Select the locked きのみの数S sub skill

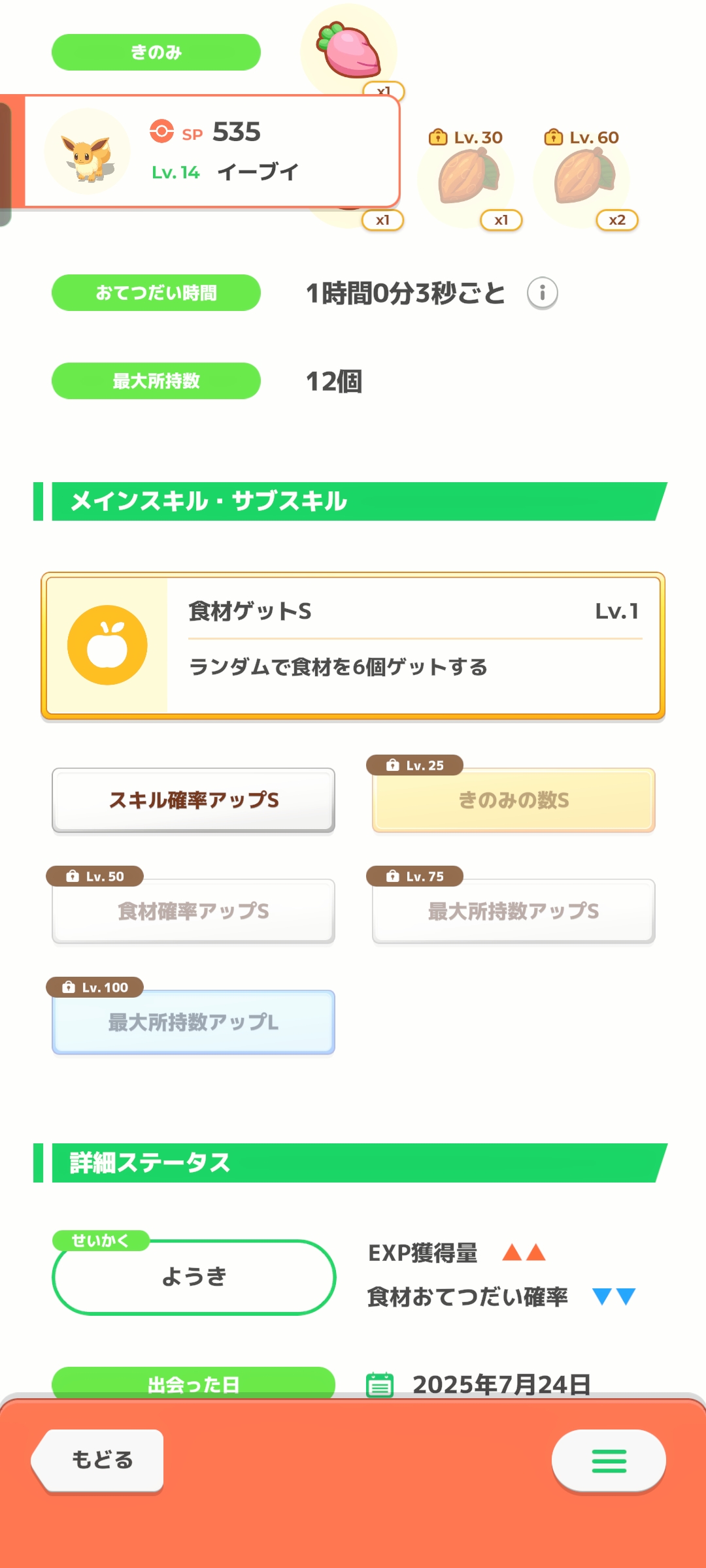[514, 800]
